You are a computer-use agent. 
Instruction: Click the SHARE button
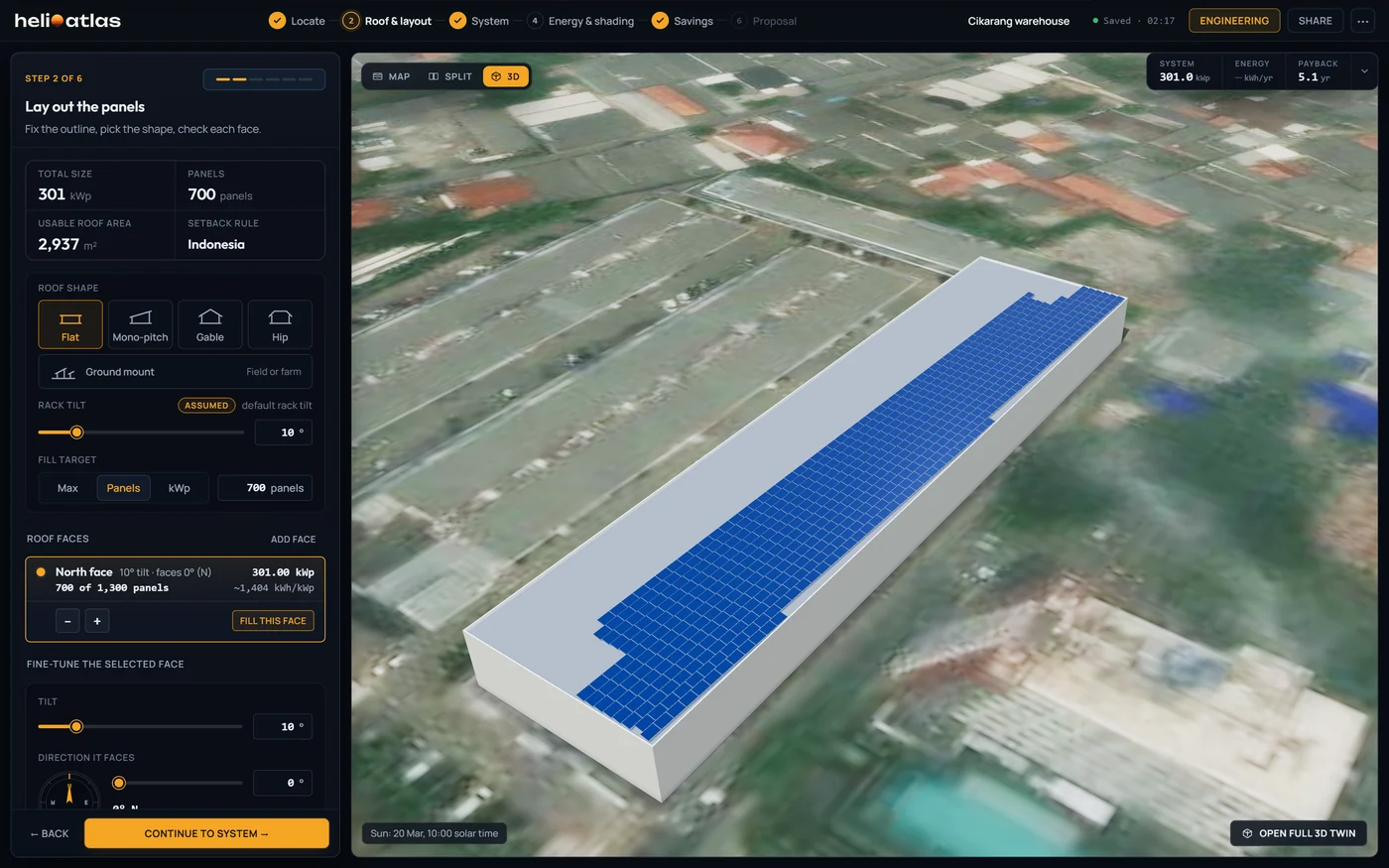[1316, 21]
